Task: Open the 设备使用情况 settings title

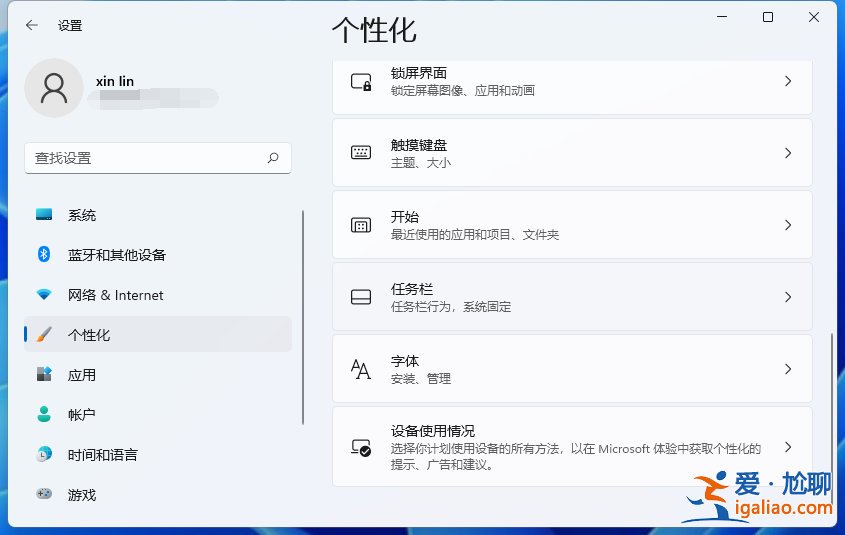Action: (433, 431)
